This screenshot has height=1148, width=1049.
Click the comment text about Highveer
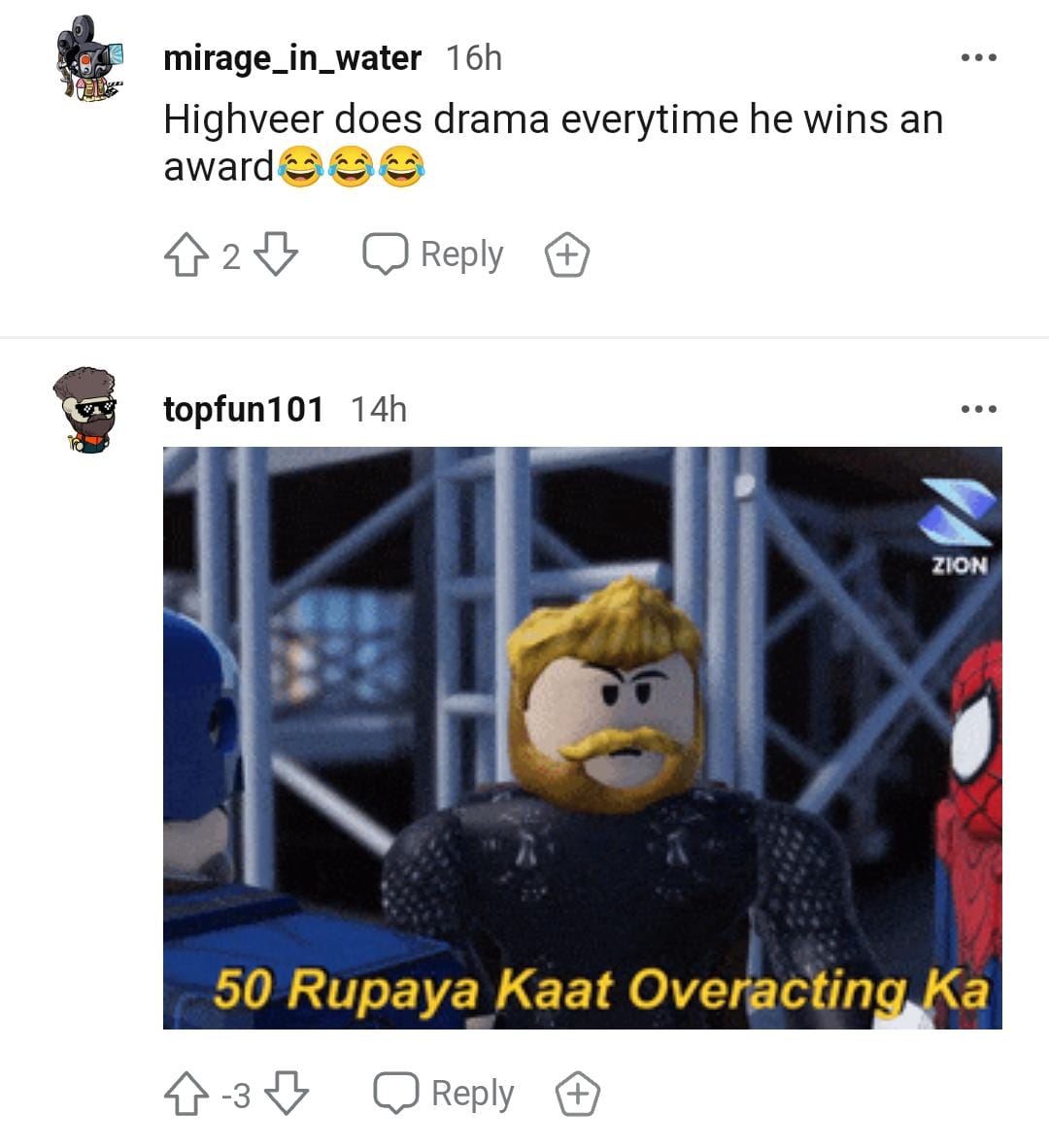554,143
